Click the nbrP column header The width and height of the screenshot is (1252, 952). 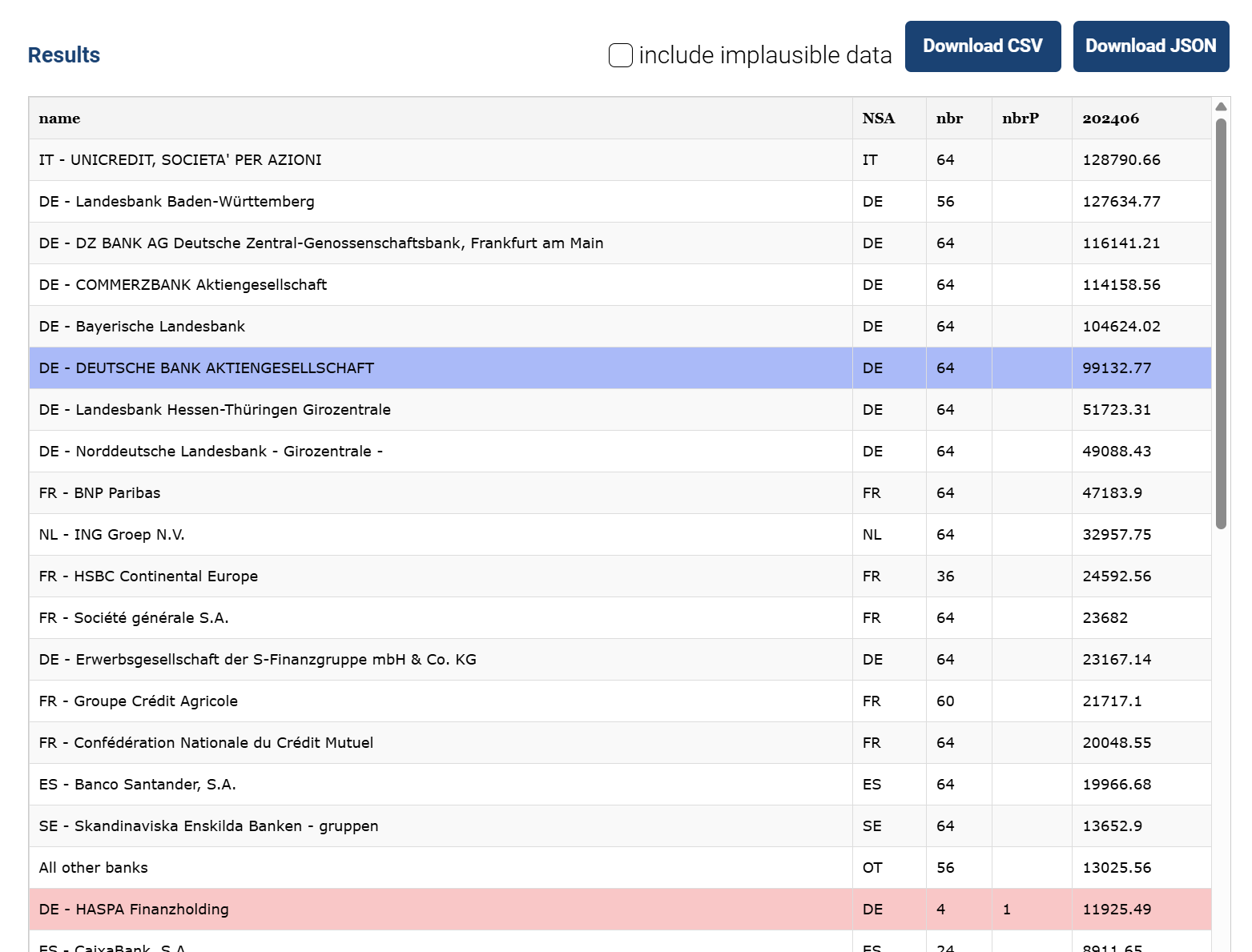tap(1020, 118)
